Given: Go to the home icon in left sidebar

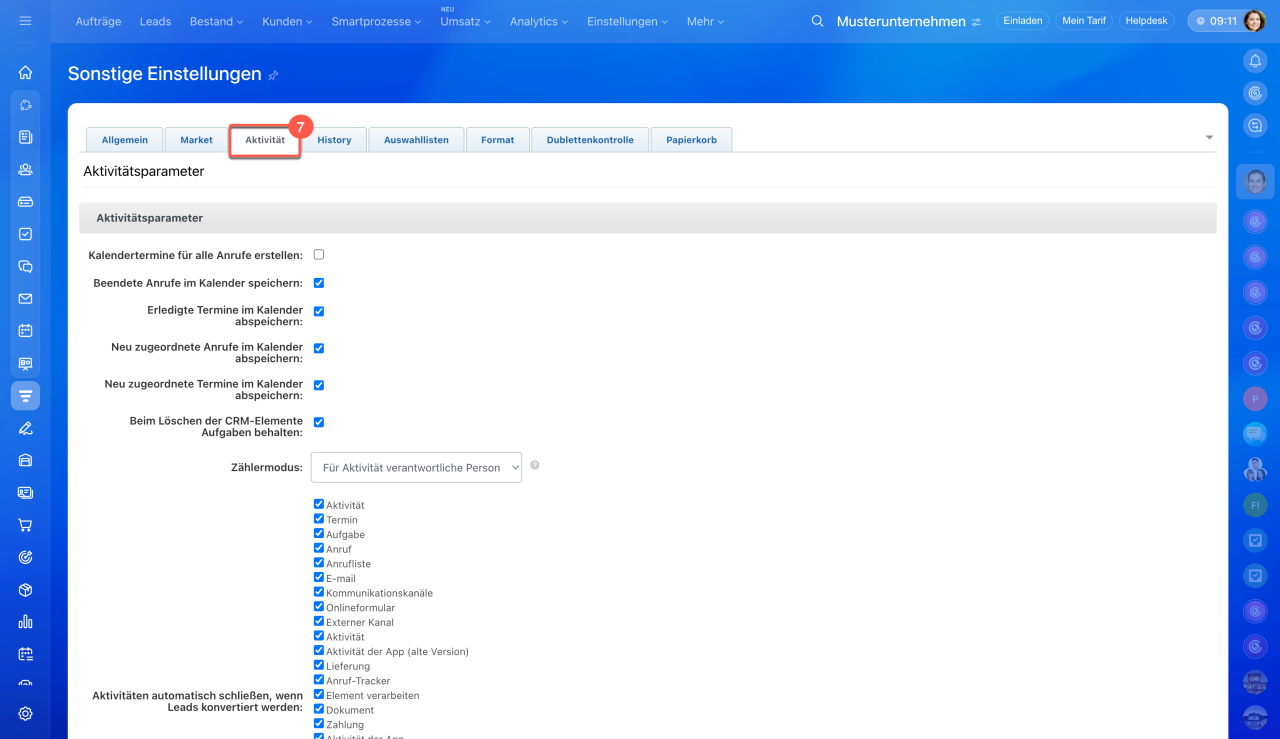Looking at the screenshot, I should (x=25, y=72).
